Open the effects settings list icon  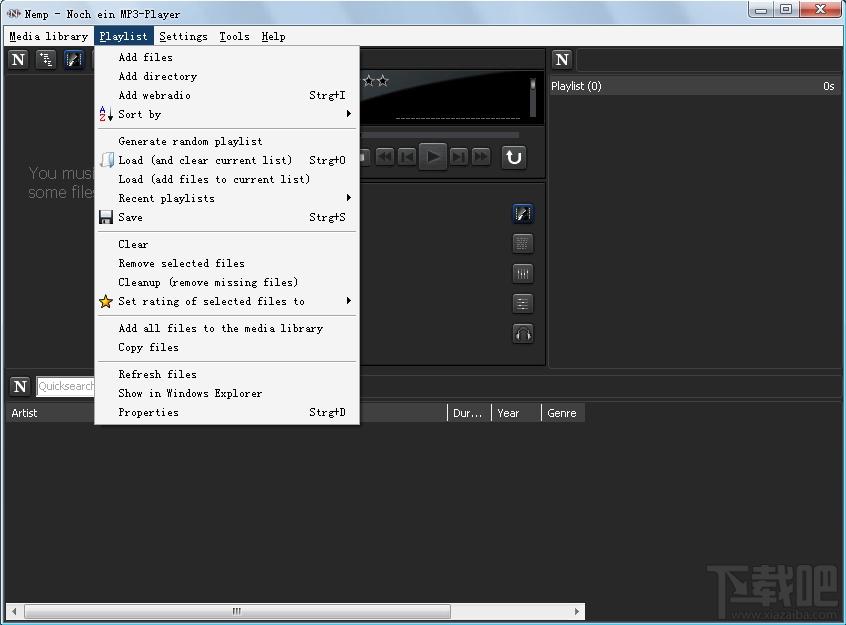point(522,303)
